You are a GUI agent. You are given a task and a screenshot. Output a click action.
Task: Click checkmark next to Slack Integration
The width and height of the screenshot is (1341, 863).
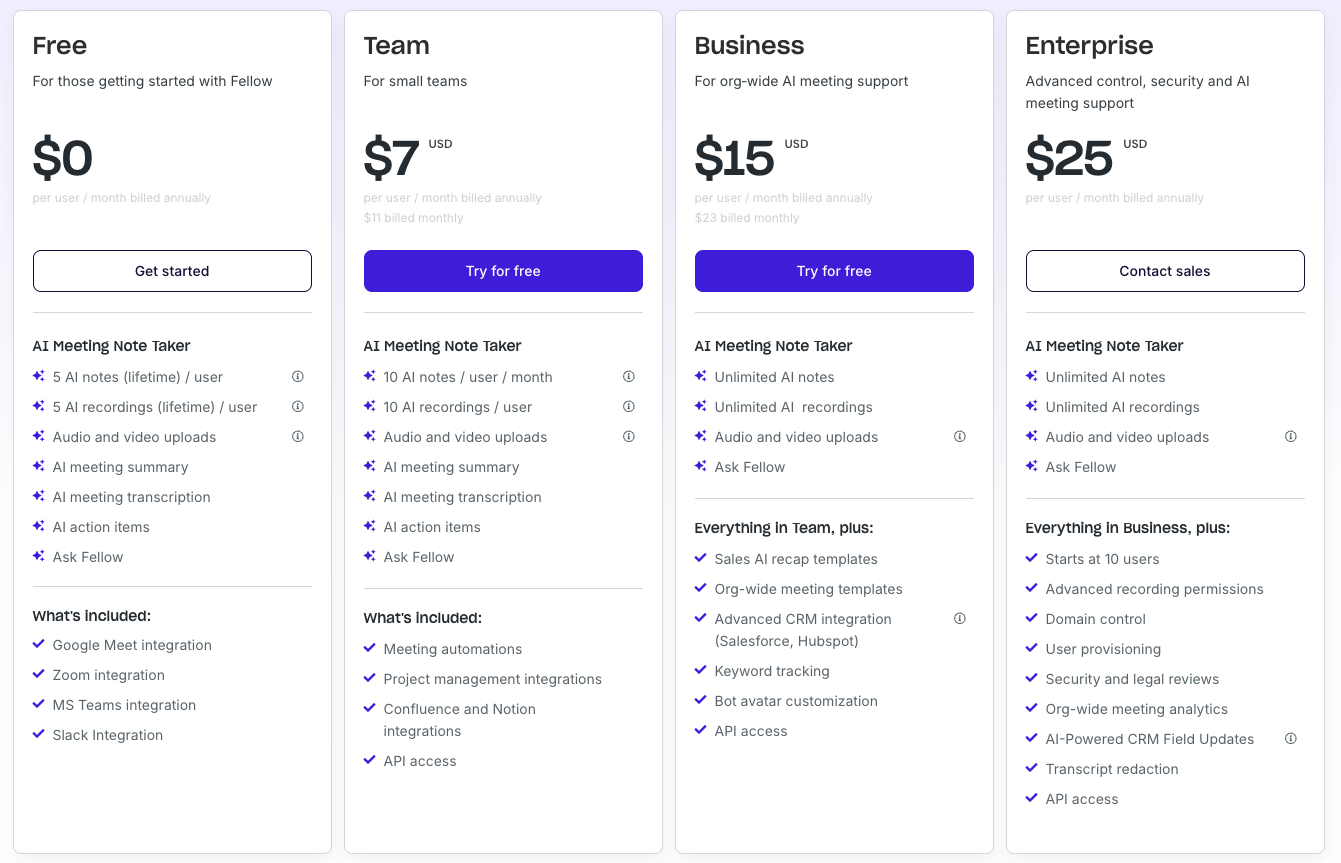coord(40,734)
